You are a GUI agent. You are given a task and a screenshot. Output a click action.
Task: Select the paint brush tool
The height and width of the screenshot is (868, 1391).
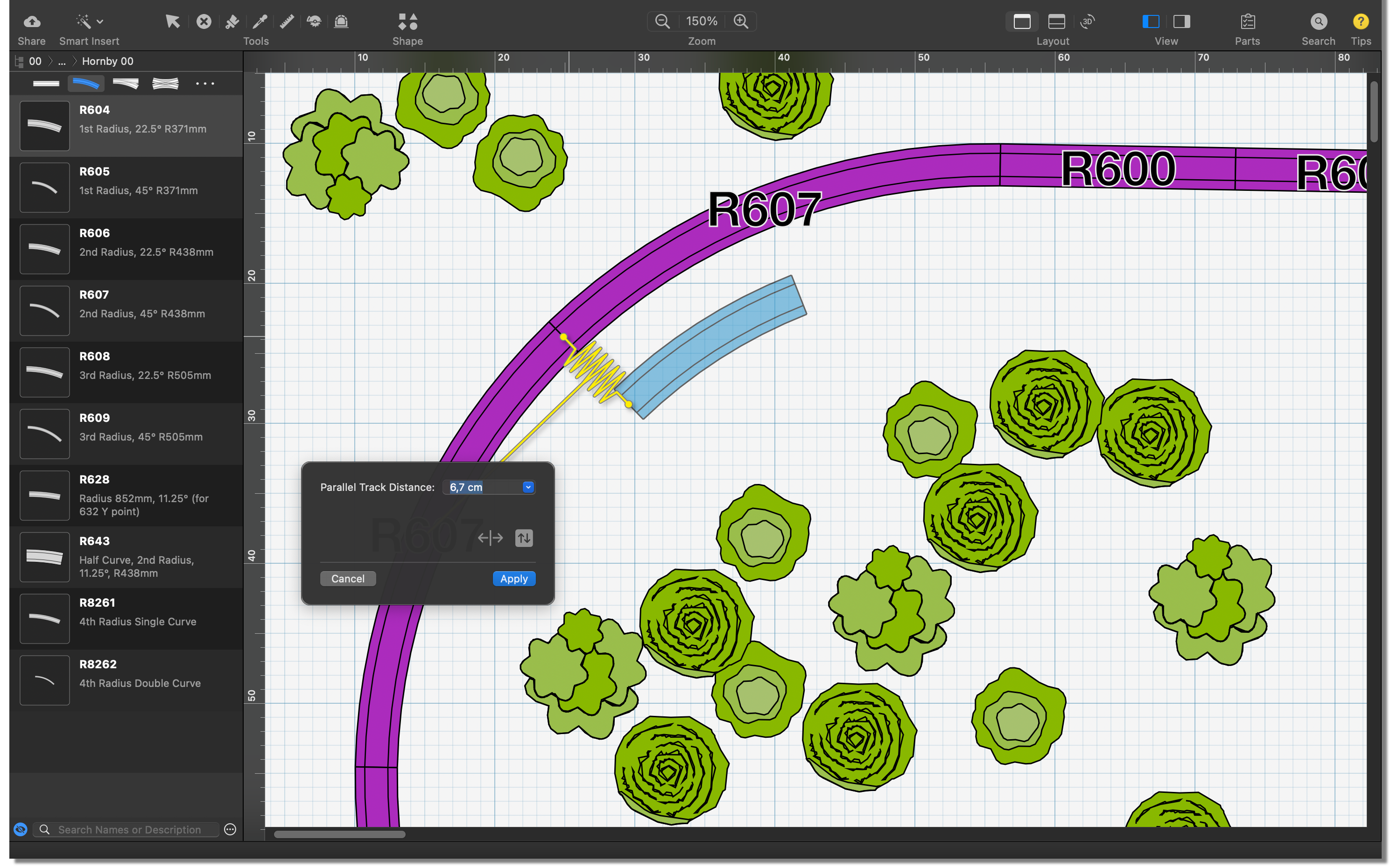tap(232, 22)
